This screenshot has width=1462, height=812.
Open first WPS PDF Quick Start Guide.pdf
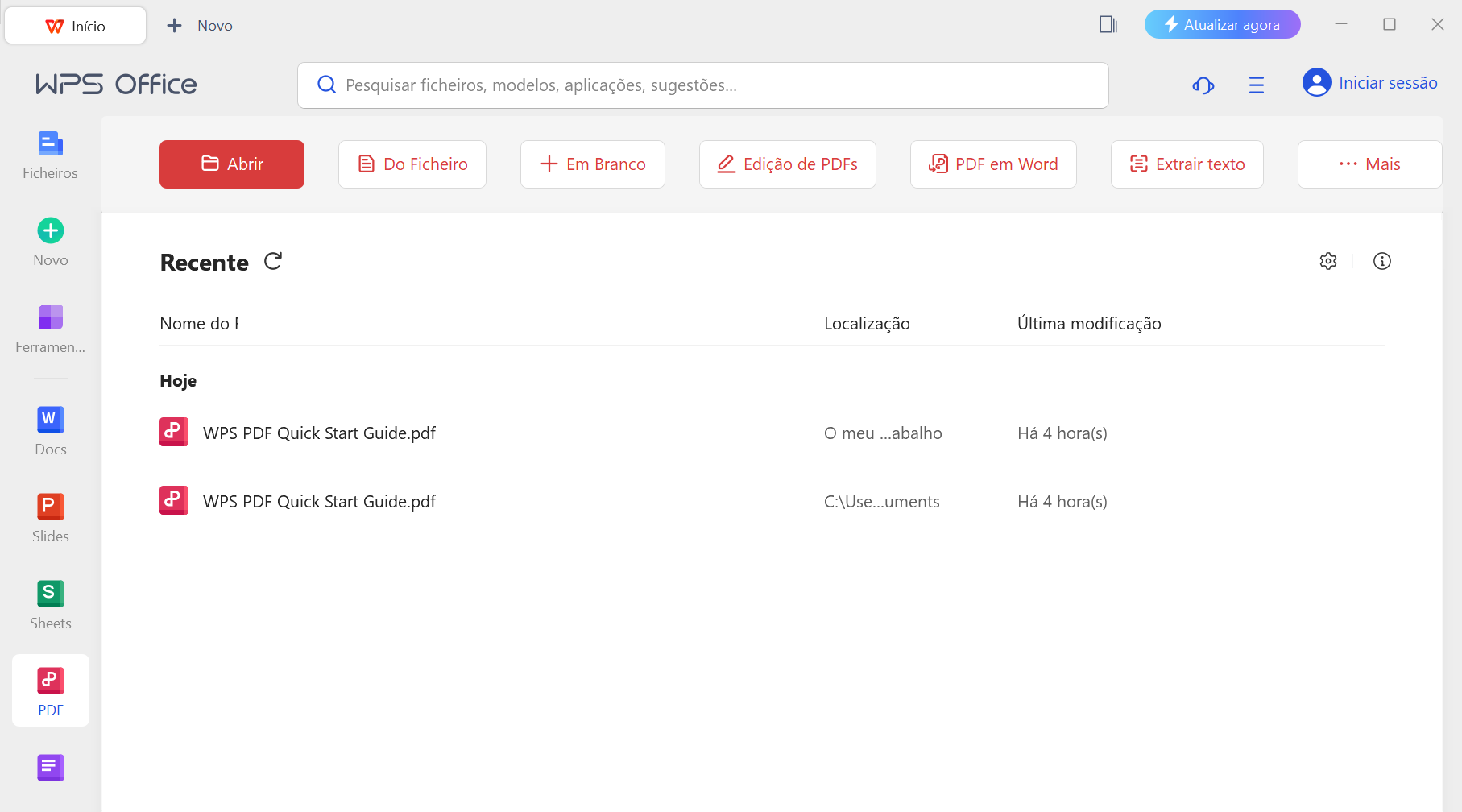(319, 433)
